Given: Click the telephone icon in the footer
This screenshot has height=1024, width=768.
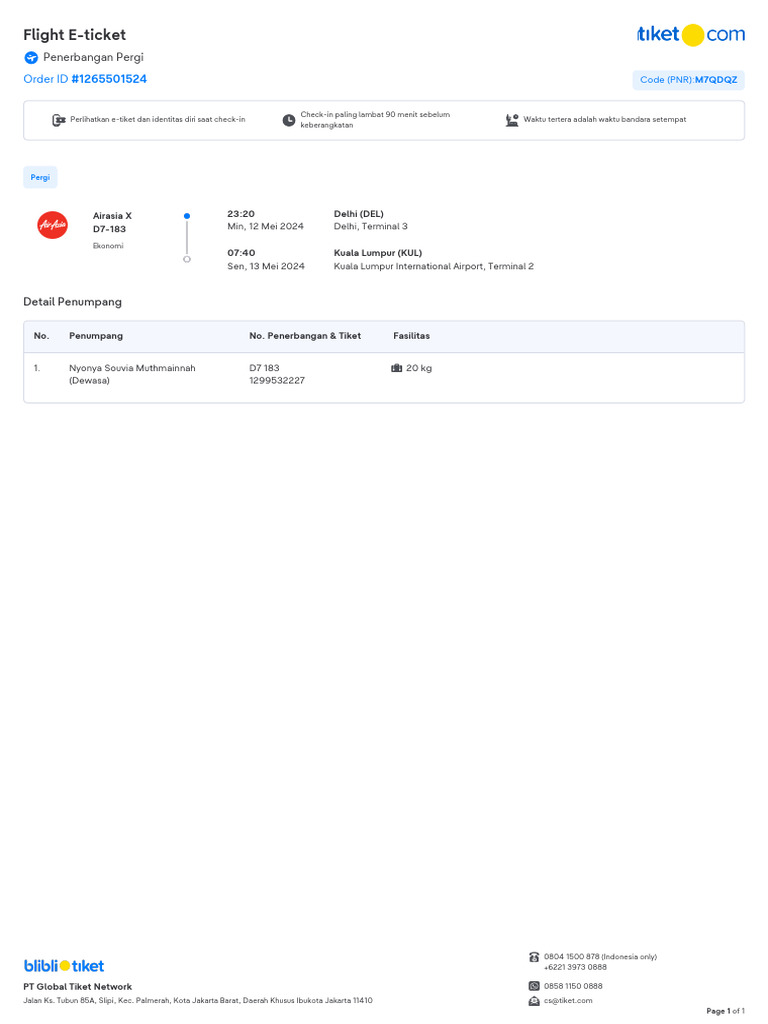Looking at the screenshot, I should 534,957.
